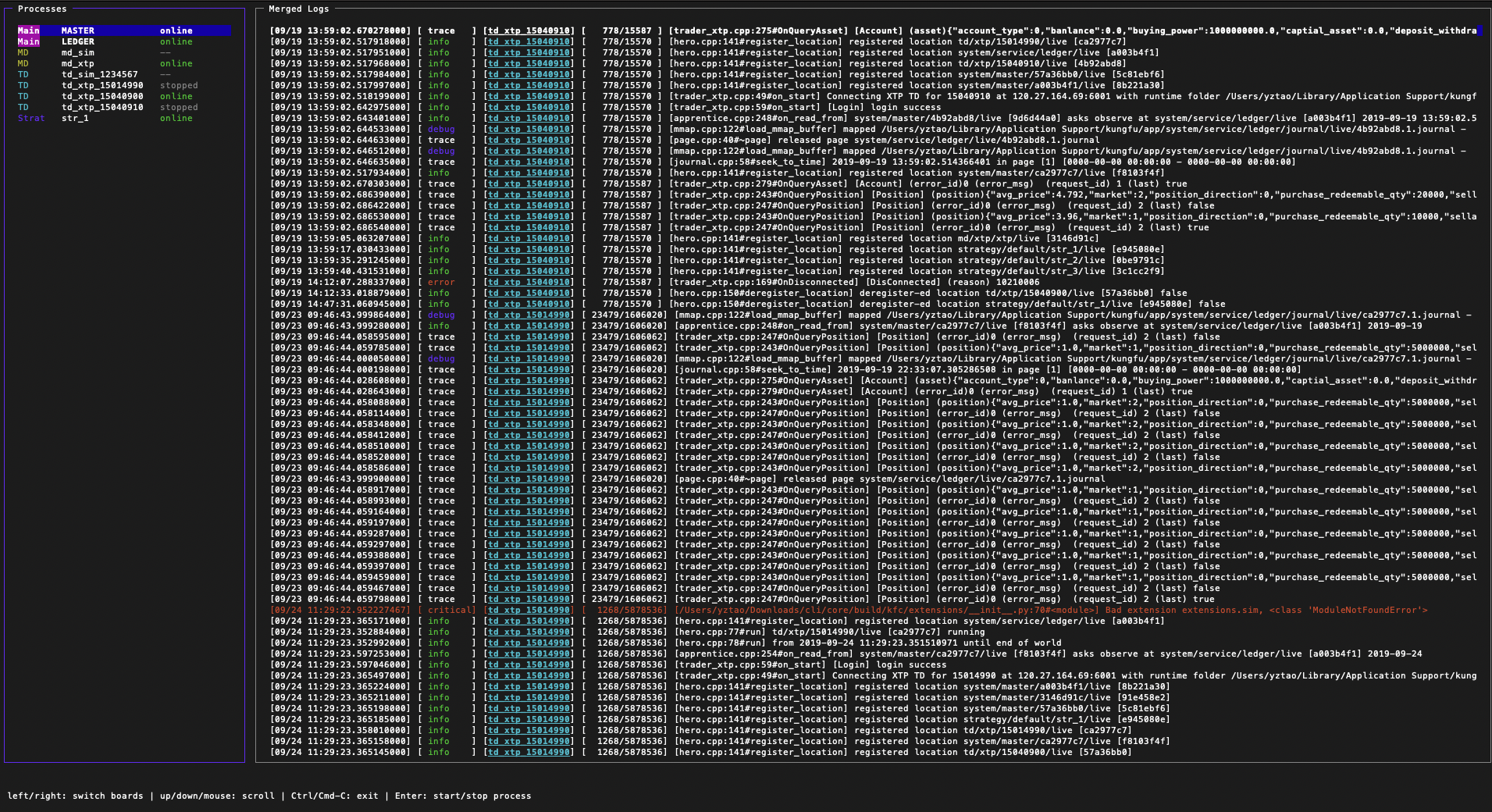Click the Processes panel title
Viewport: 1492px width, 812px height.
[x=42, y=9]
